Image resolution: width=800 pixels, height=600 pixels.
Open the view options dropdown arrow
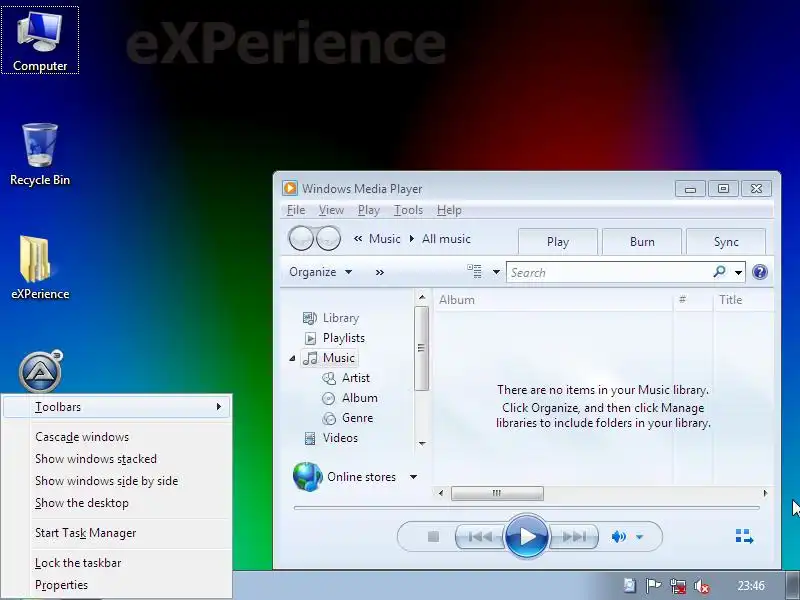coord(496,272)
